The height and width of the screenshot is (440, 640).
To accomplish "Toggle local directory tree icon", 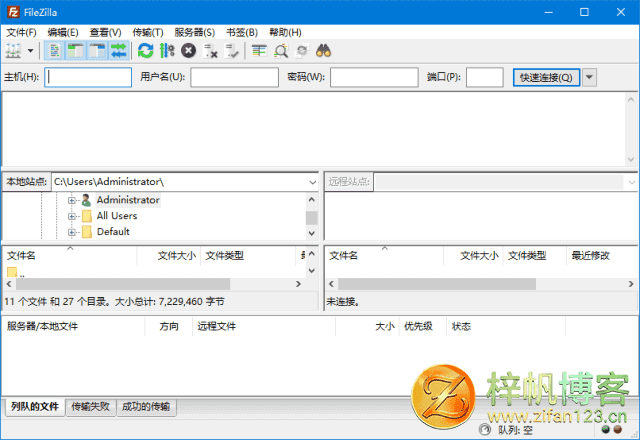I will pos(76,51).
